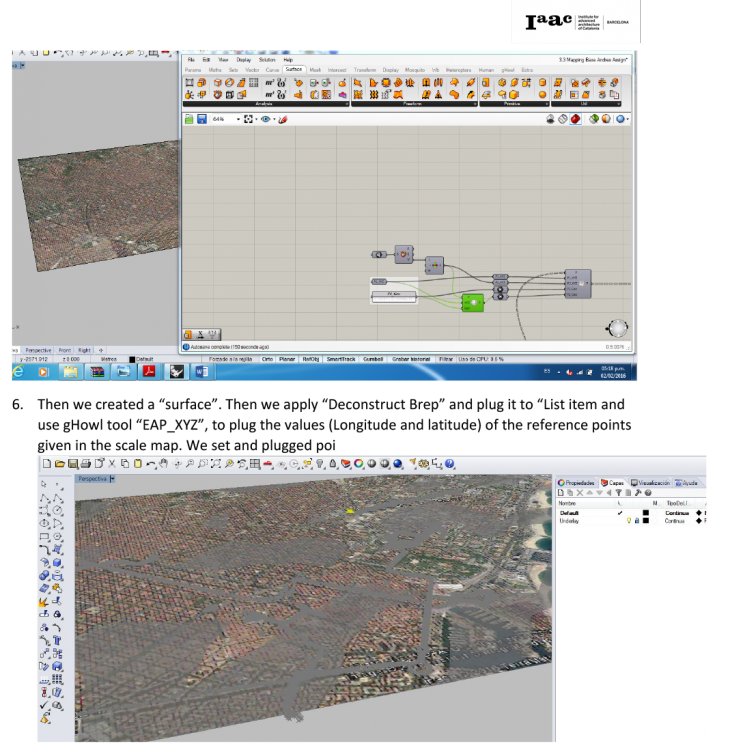Image resolution: width=730 pixels, height=750 pixels.
Task: Open the Grasshopper open file icon
Action: pyautogui.click(x=189, y=119)
